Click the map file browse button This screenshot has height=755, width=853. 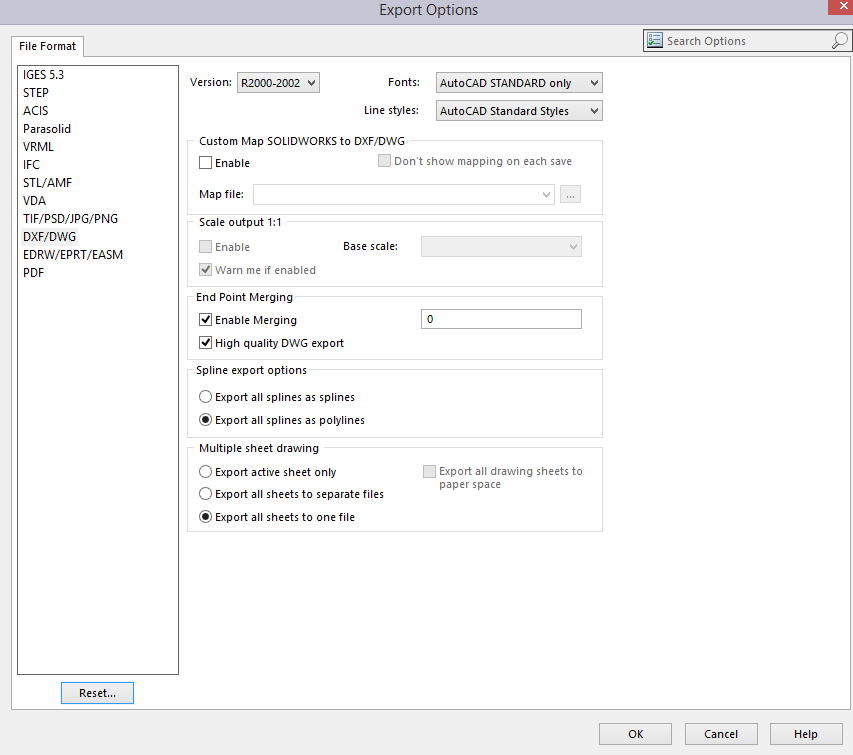(x=570, y=195)
